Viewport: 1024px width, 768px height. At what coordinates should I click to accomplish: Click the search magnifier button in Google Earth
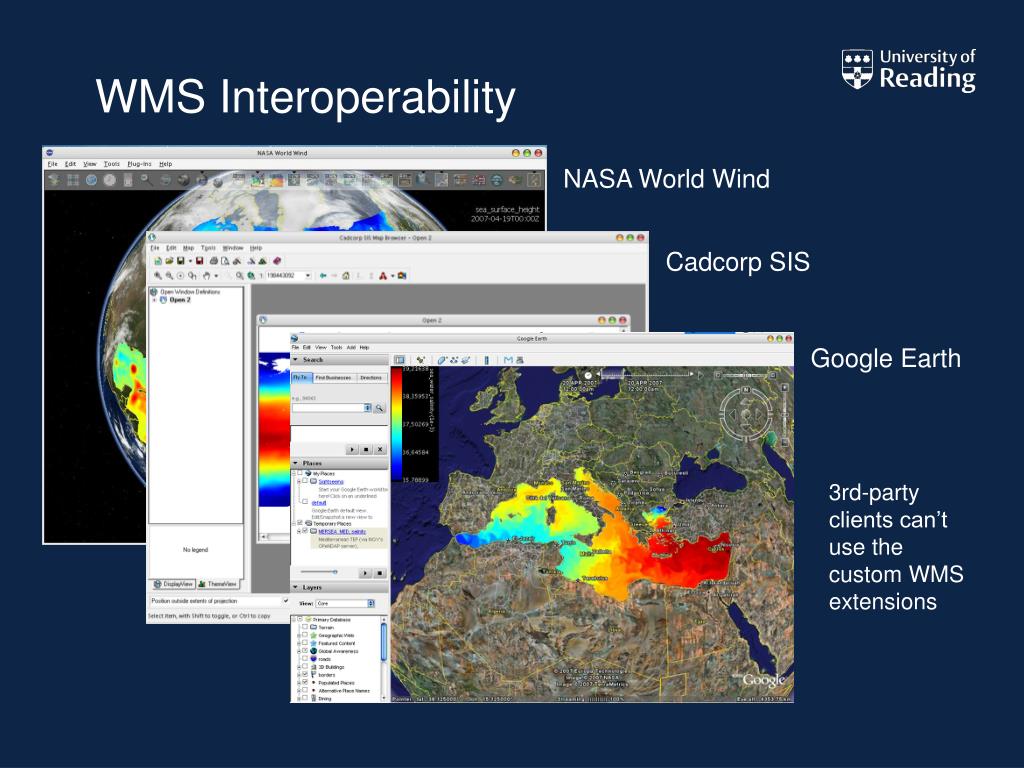tap(379, 408)
